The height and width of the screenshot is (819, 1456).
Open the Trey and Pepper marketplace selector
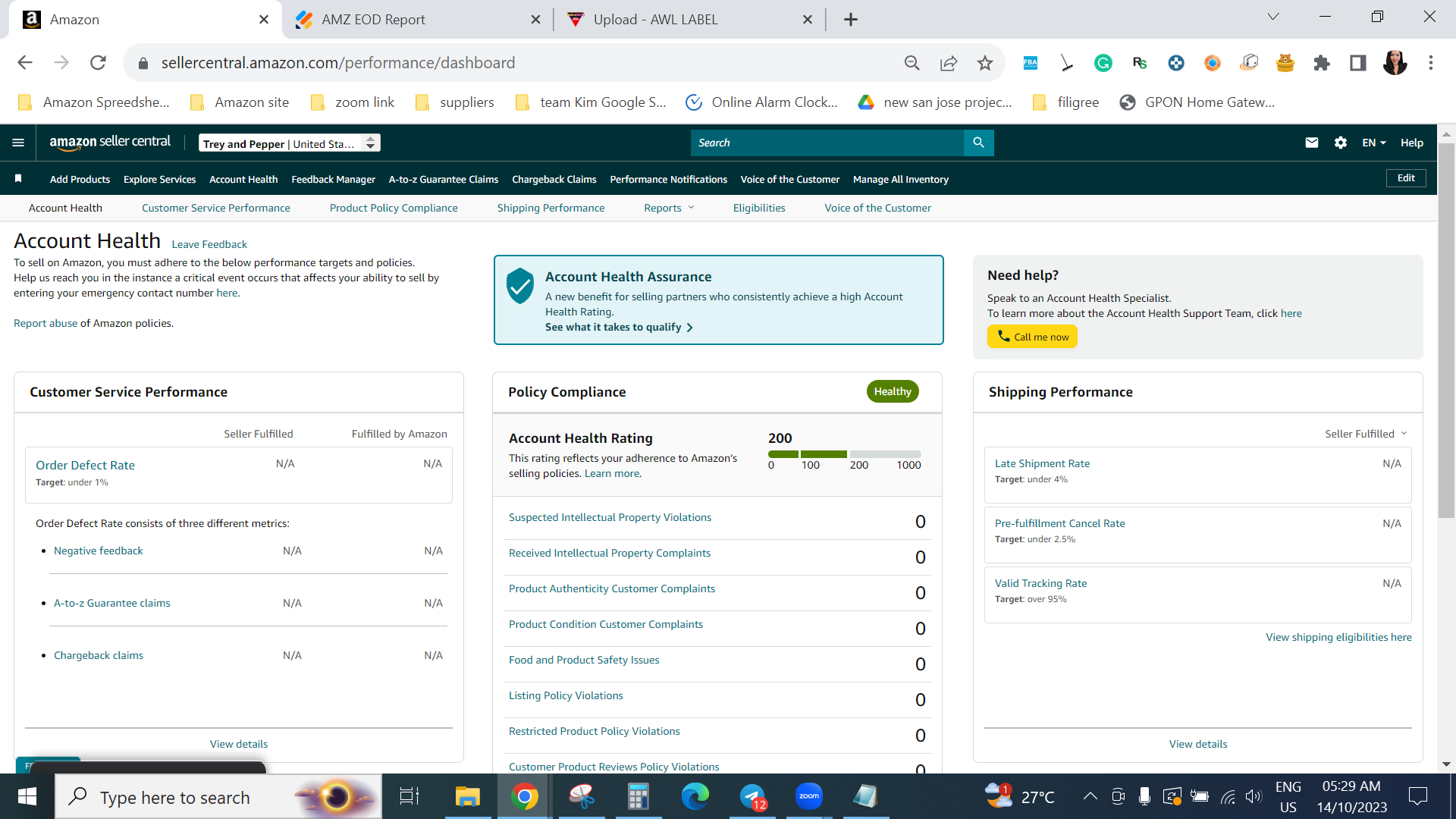290,143
